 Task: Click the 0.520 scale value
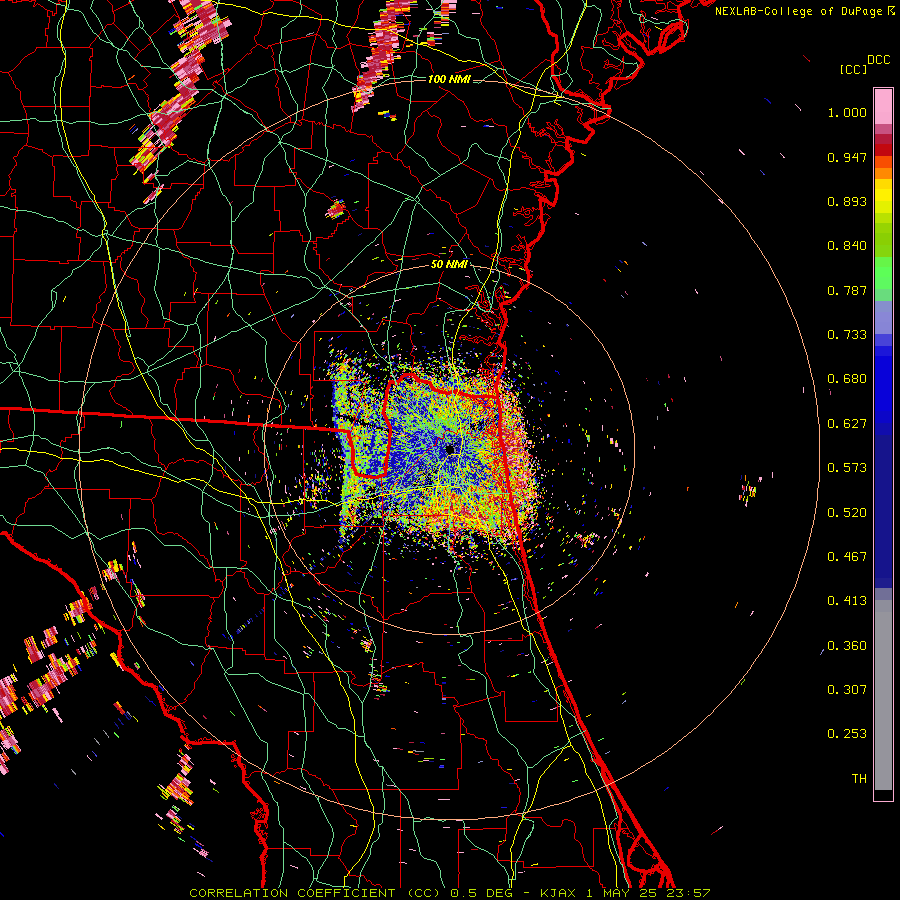click(847, 513)
